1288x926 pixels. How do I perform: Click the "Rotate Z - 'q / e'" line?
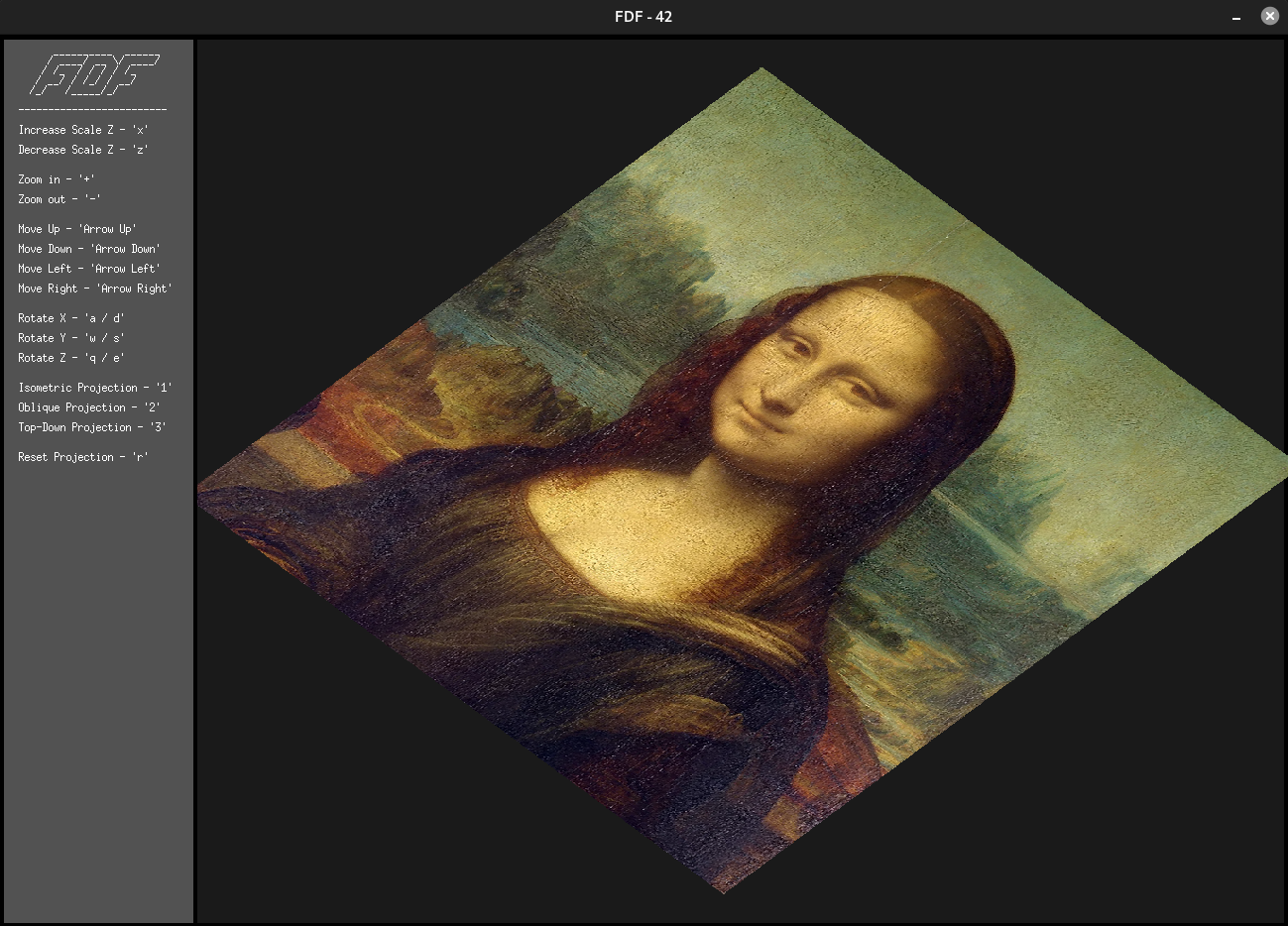[71, 358]
